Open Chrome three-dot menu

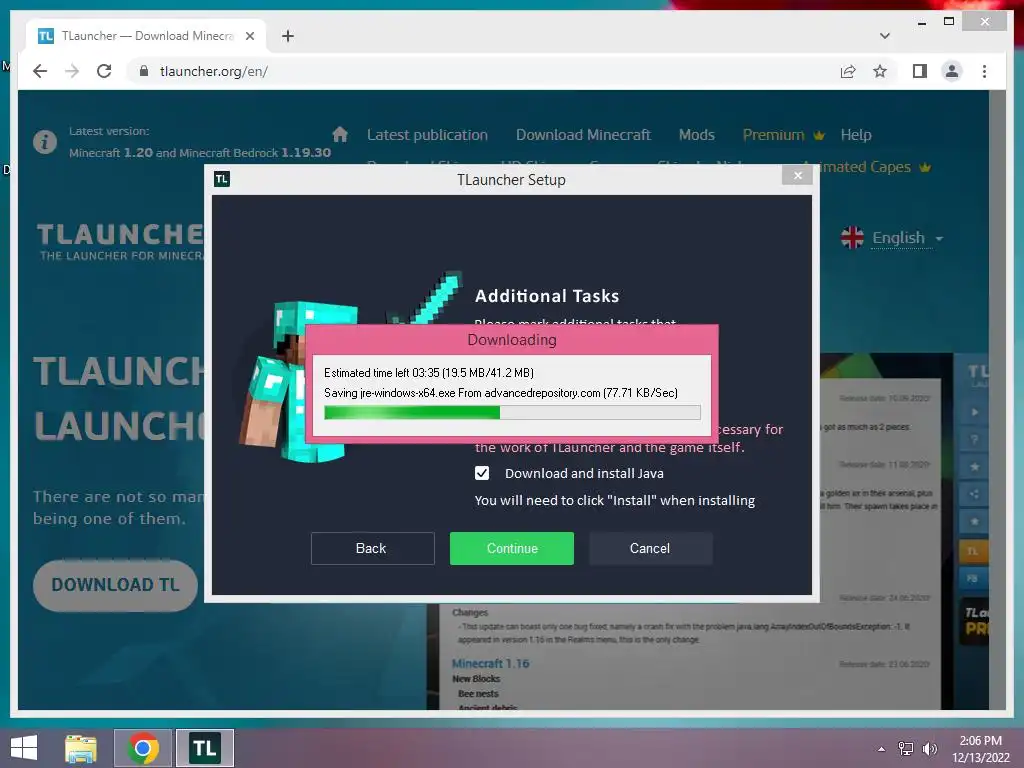click(x=984, y=71)
